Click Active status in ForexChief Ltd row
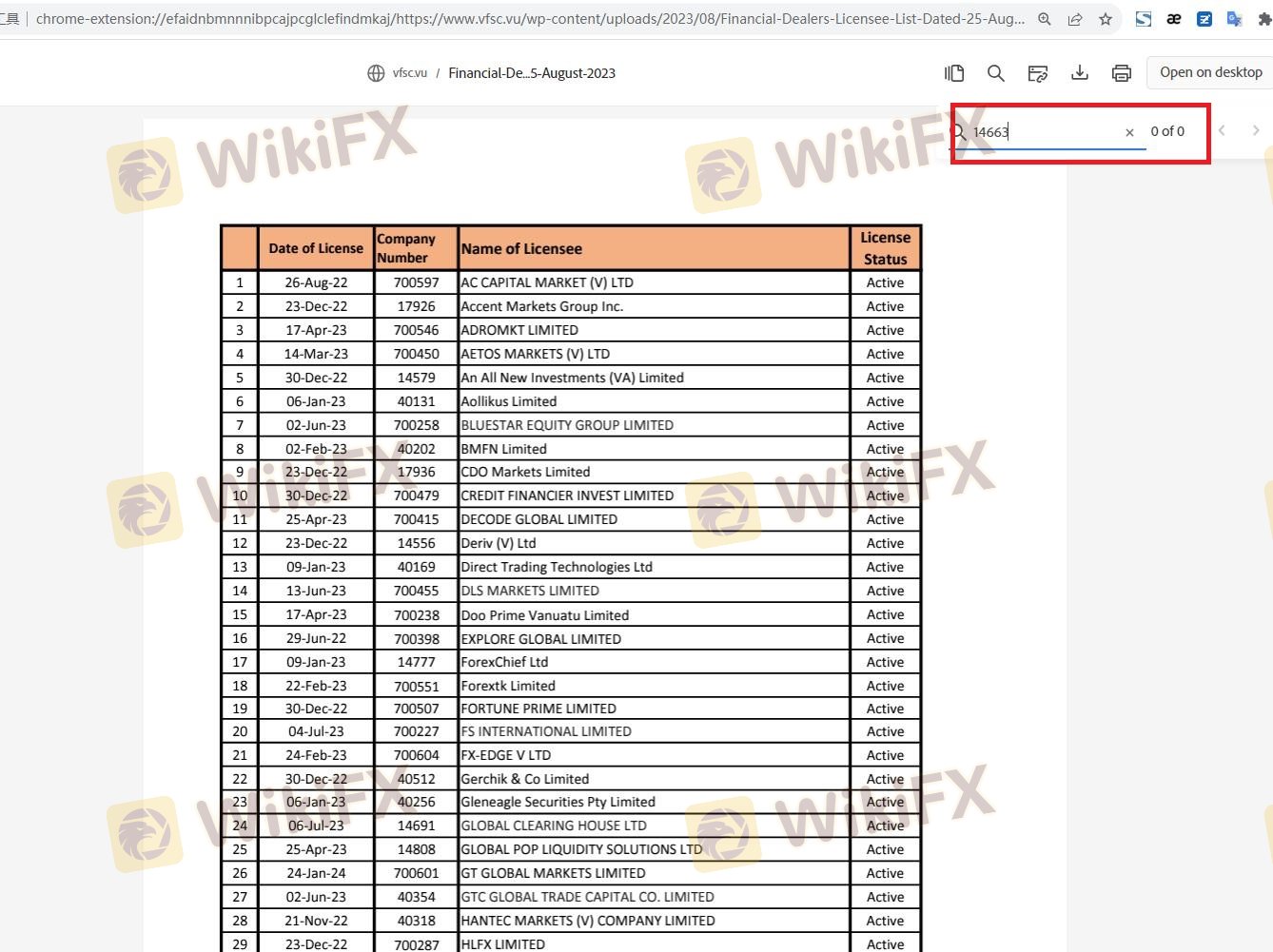 point(885,662)
